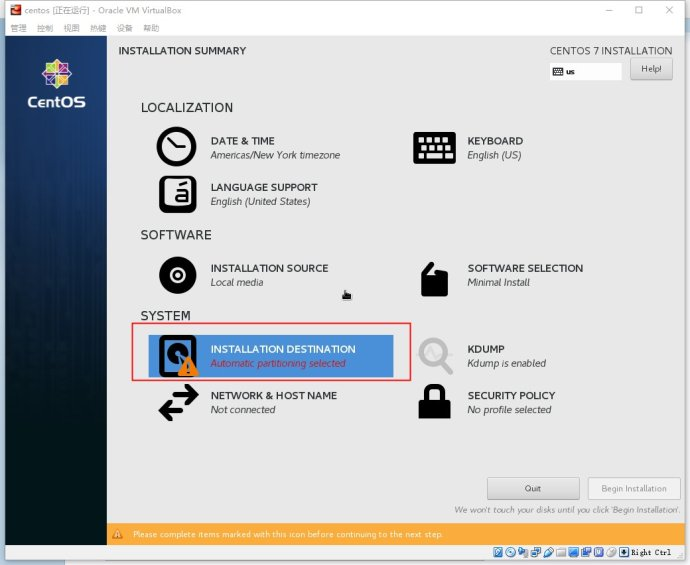
Task: Click the VirtualBox optical drive status icon
Action: [x=510, y=552]
